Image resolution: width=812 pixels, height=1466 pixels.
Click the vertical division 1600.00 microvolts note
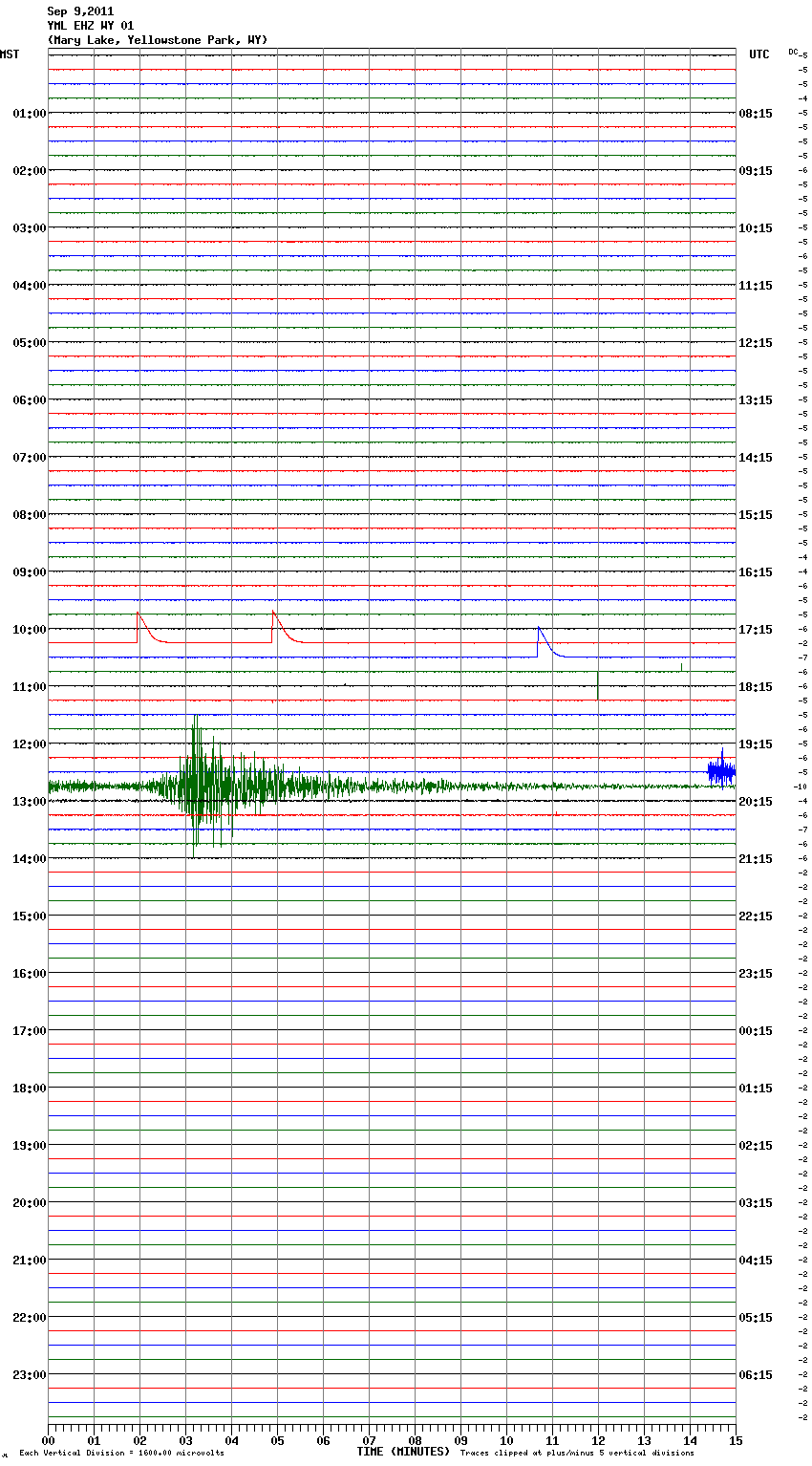tap(121, 1454)
